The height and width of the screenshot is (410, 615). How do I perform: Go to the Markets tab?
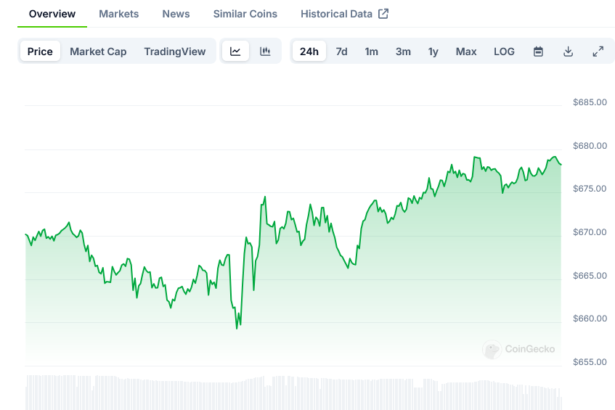pos(119,14)
